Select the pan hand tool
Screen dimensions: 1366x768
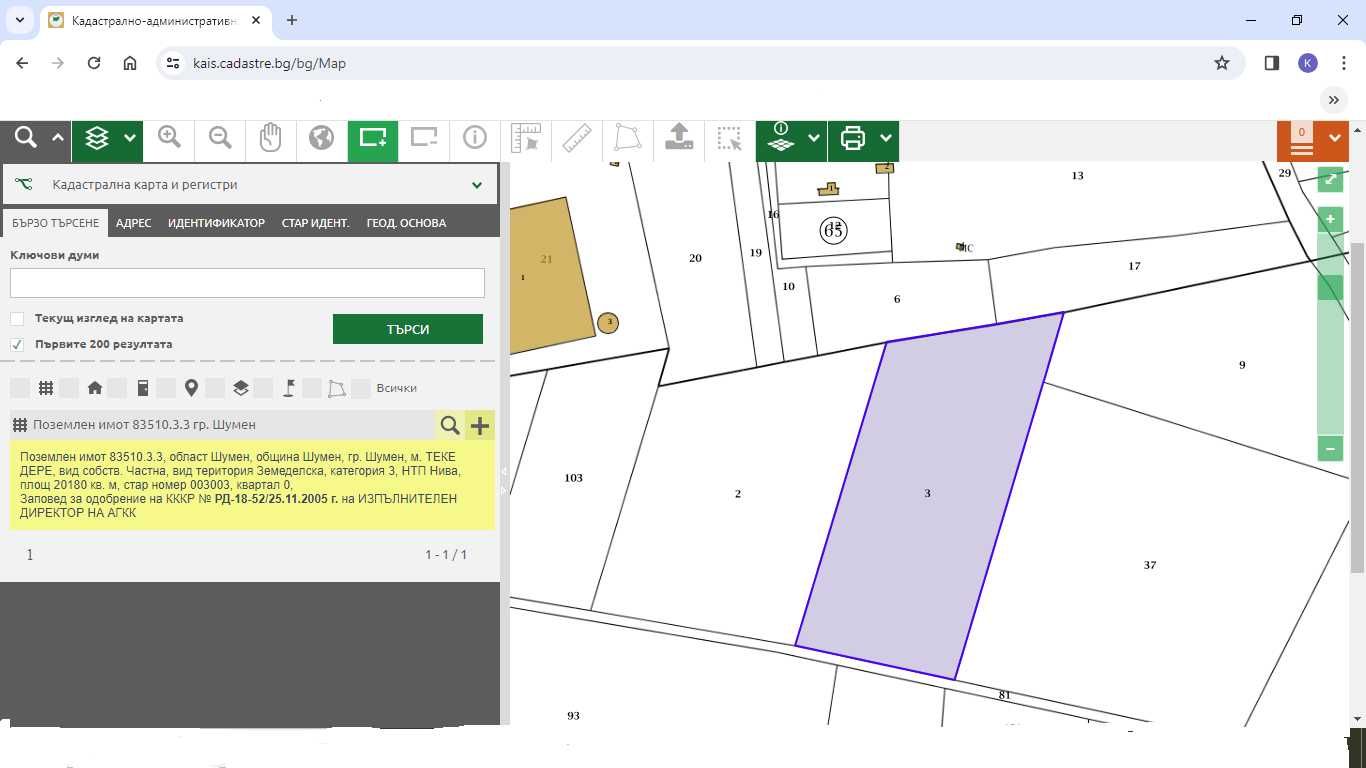point(271,139)
